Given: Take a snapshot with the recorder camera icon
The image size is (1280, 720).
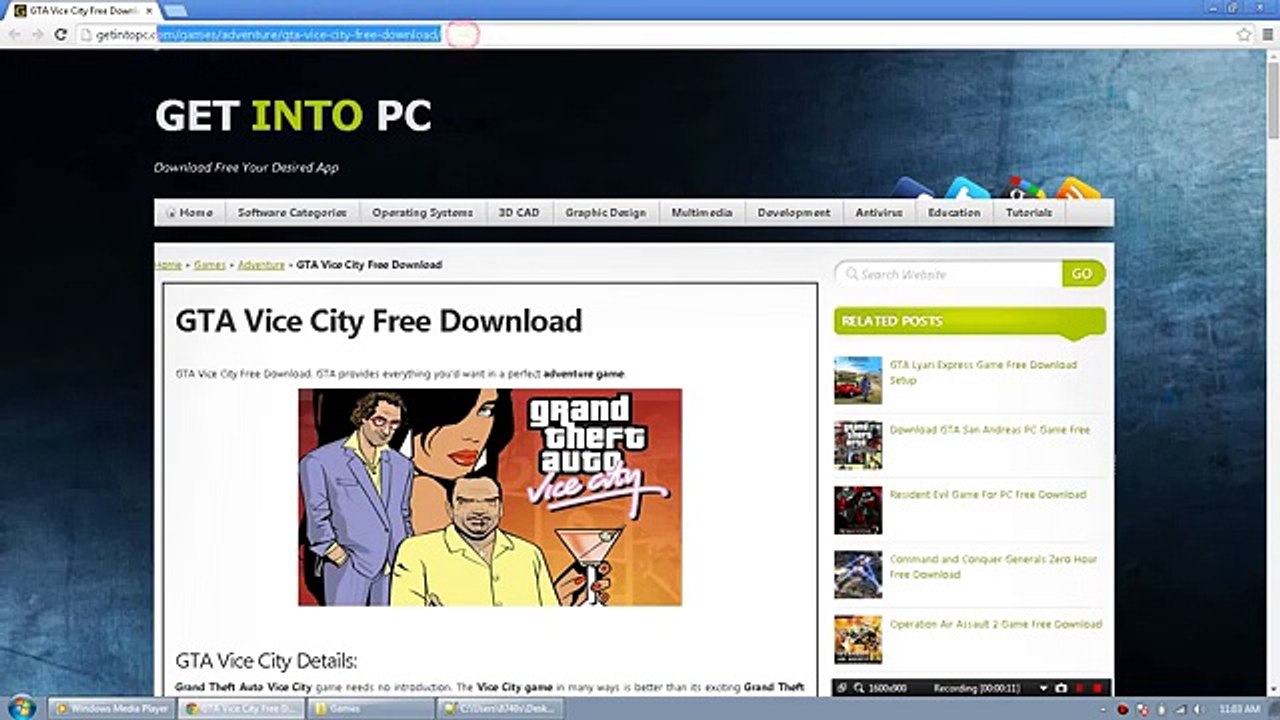Looking at the screenshot, I should pos(1061,688).
